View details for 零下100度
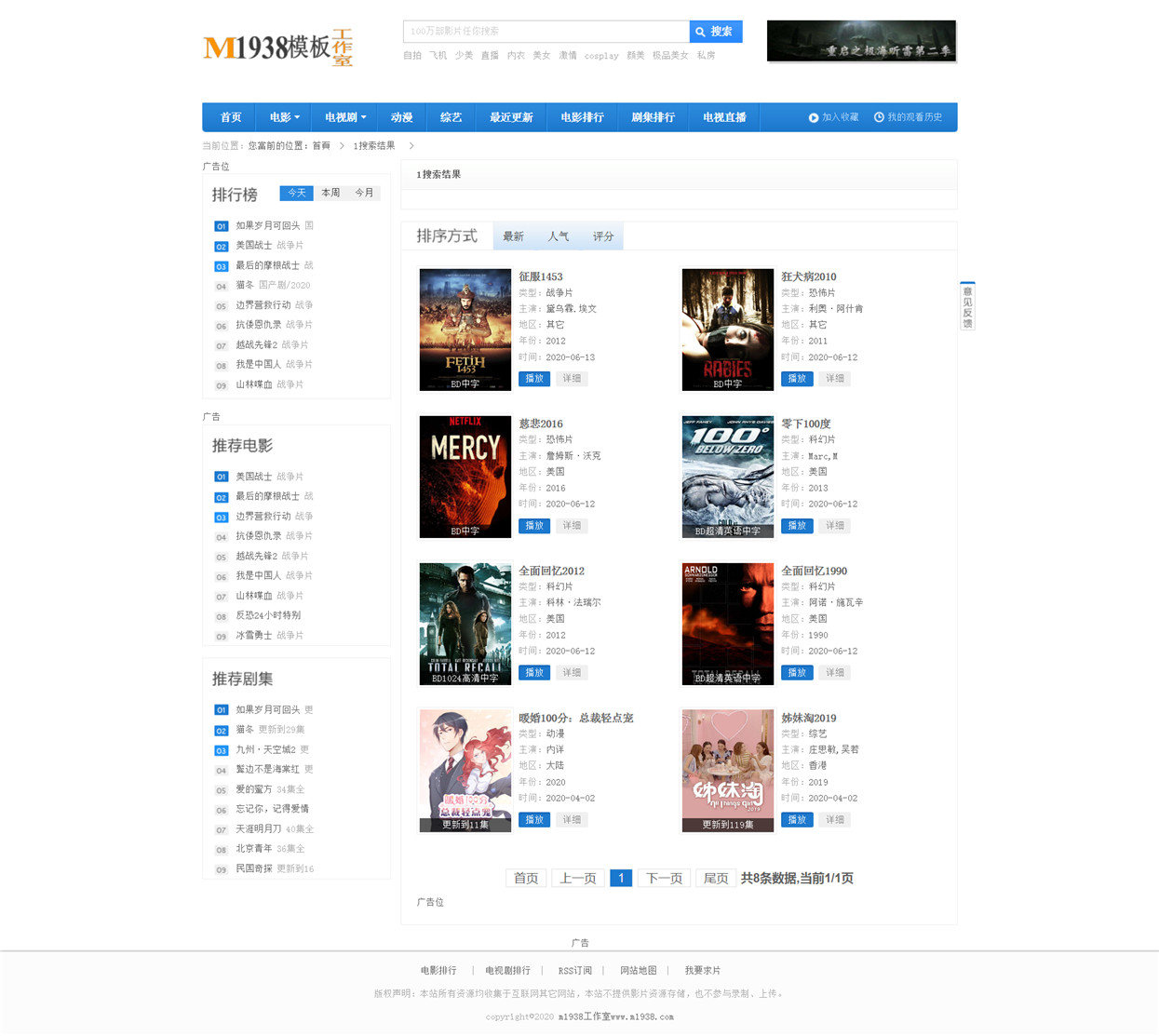 coord(835,526)
